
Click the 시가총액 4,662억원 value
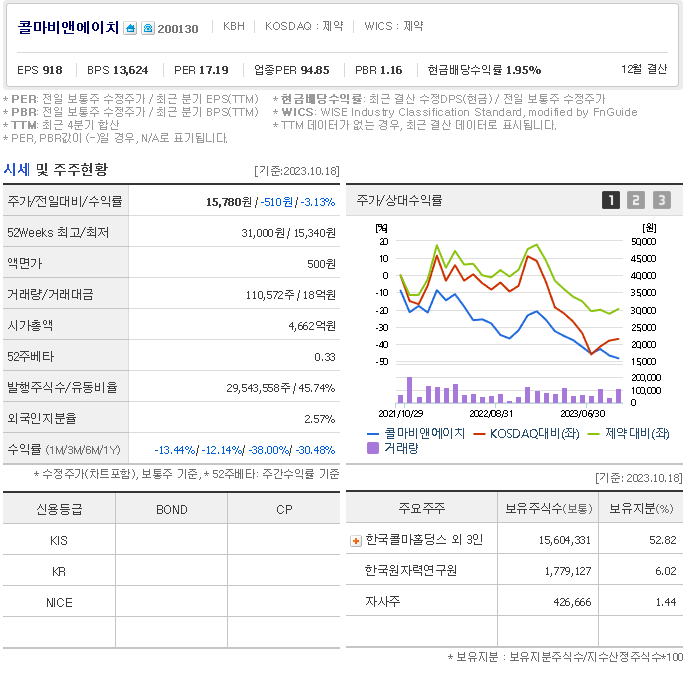(x=312, y=326)
